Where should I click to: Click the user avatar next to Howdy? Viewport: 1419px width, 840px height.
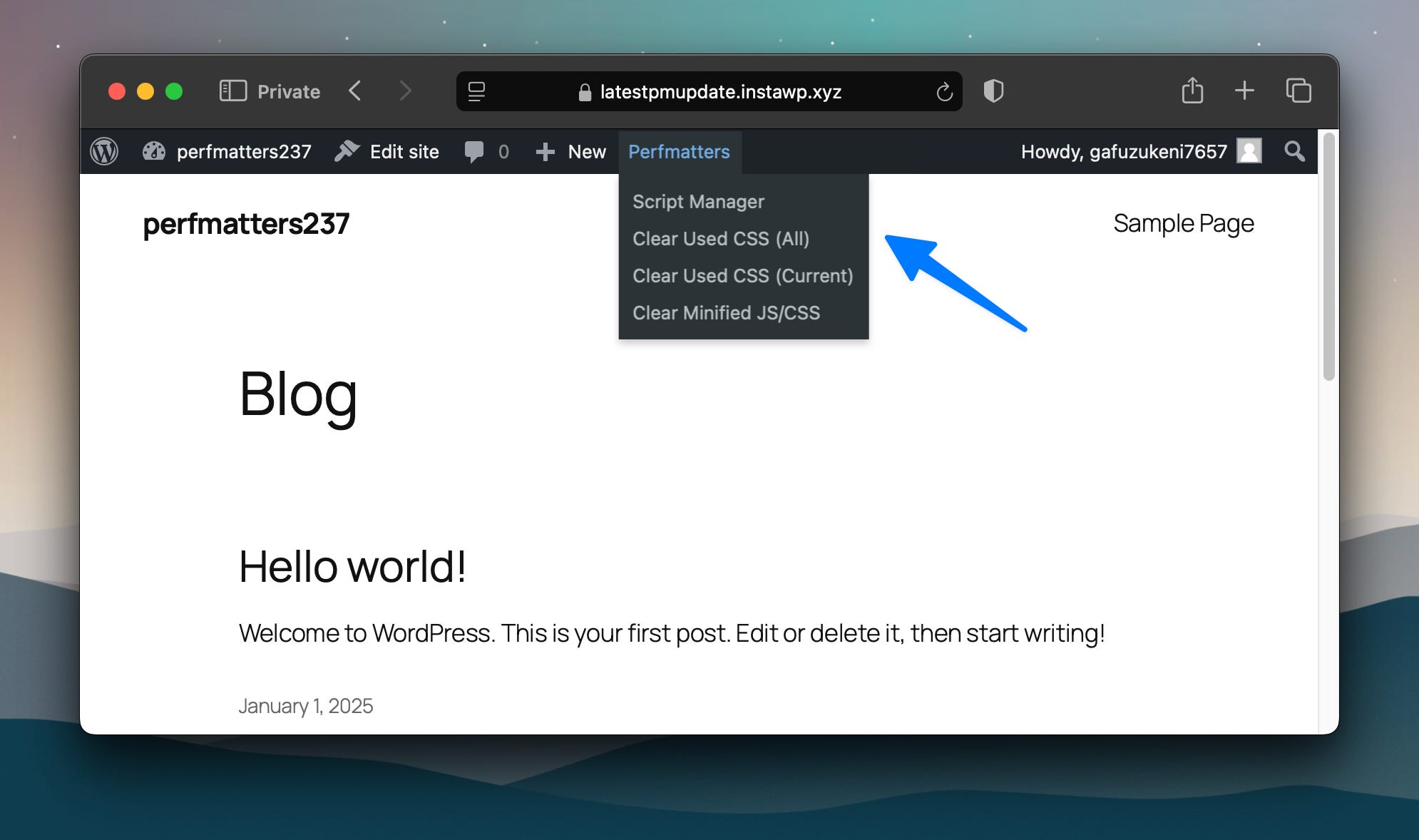[x=1249, y=151]
